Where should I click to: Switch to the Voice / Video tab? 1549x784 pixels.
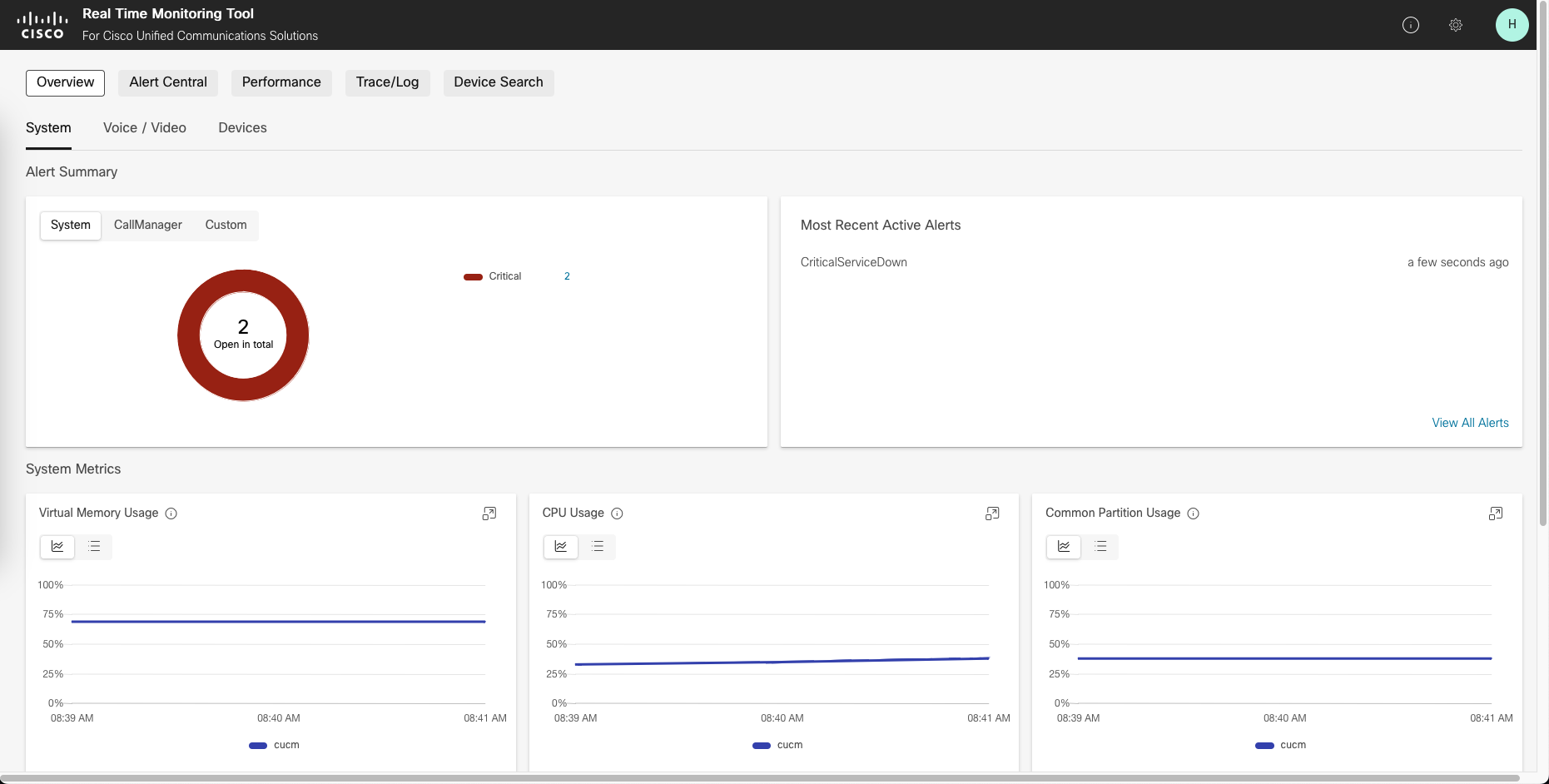pos(145,128)
